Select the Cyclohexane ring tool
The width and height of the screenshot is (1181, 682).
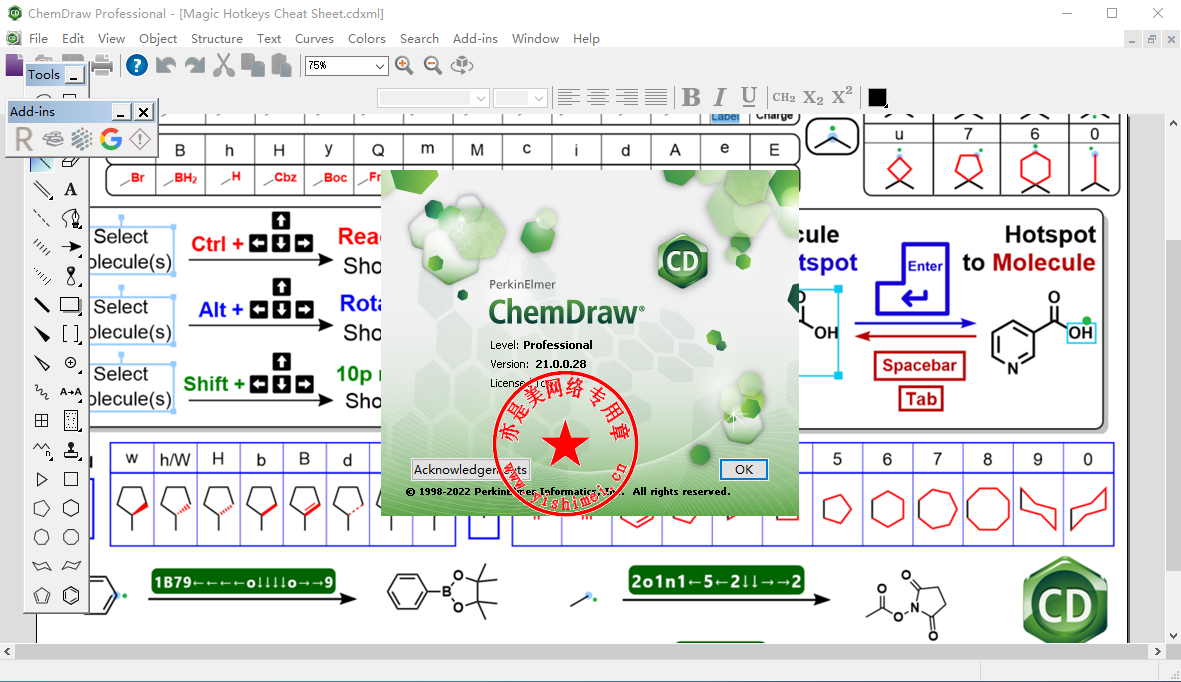[x=71, y=509]
